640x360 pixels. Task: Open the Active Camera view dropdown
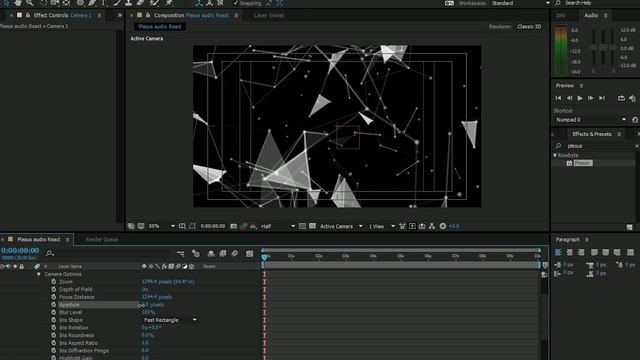pos(341,226)
